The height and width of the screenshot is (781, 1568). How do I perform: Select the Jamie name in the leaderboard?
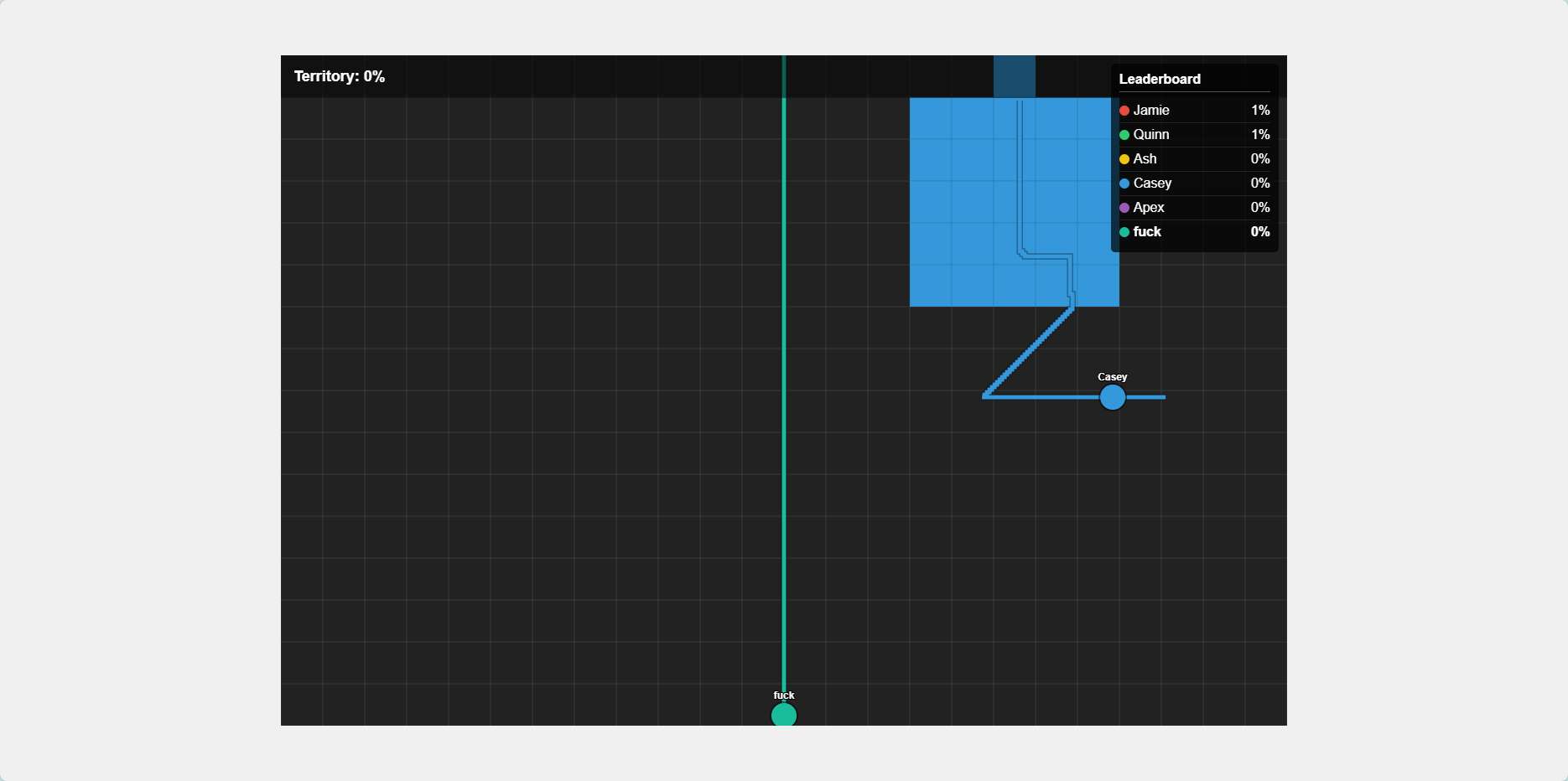click(x=1150, y=111)
